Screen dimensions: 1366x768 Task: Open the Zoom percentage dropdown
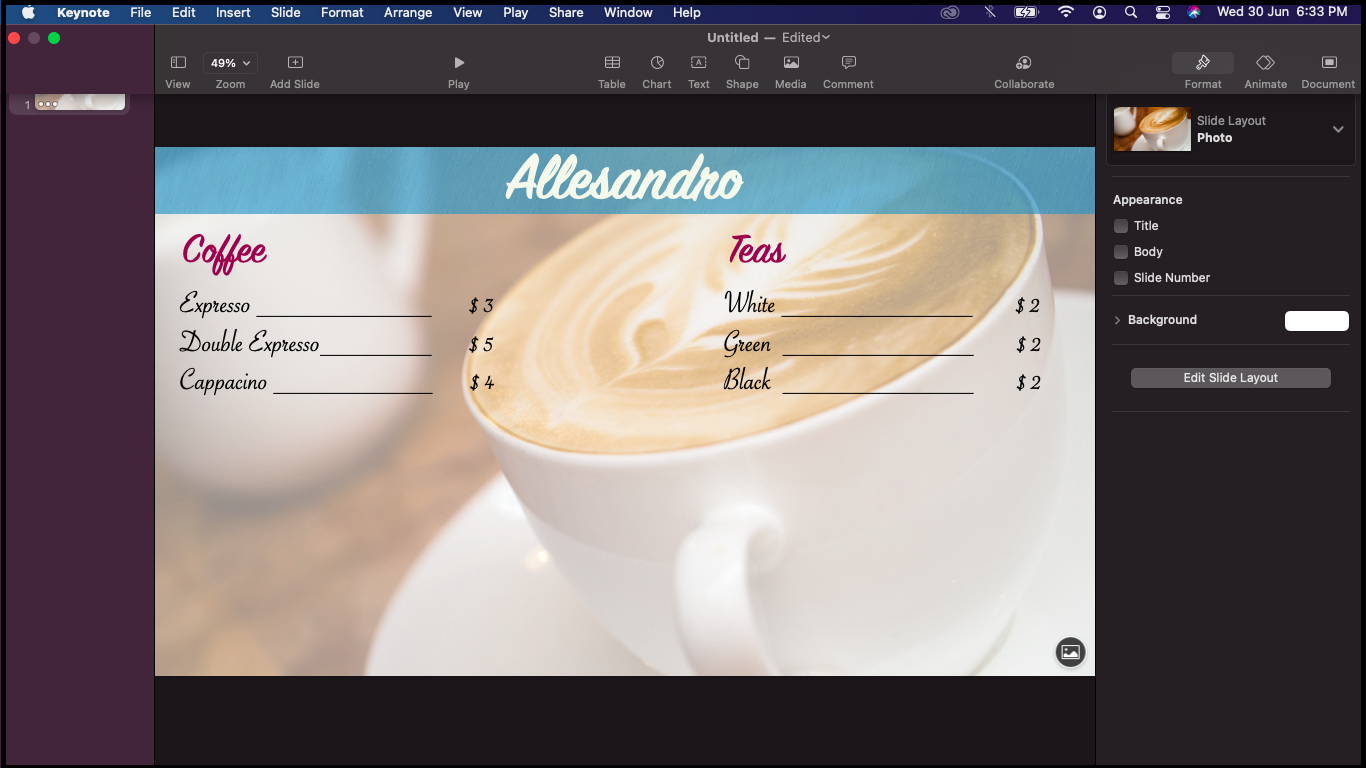pos(229,62)
